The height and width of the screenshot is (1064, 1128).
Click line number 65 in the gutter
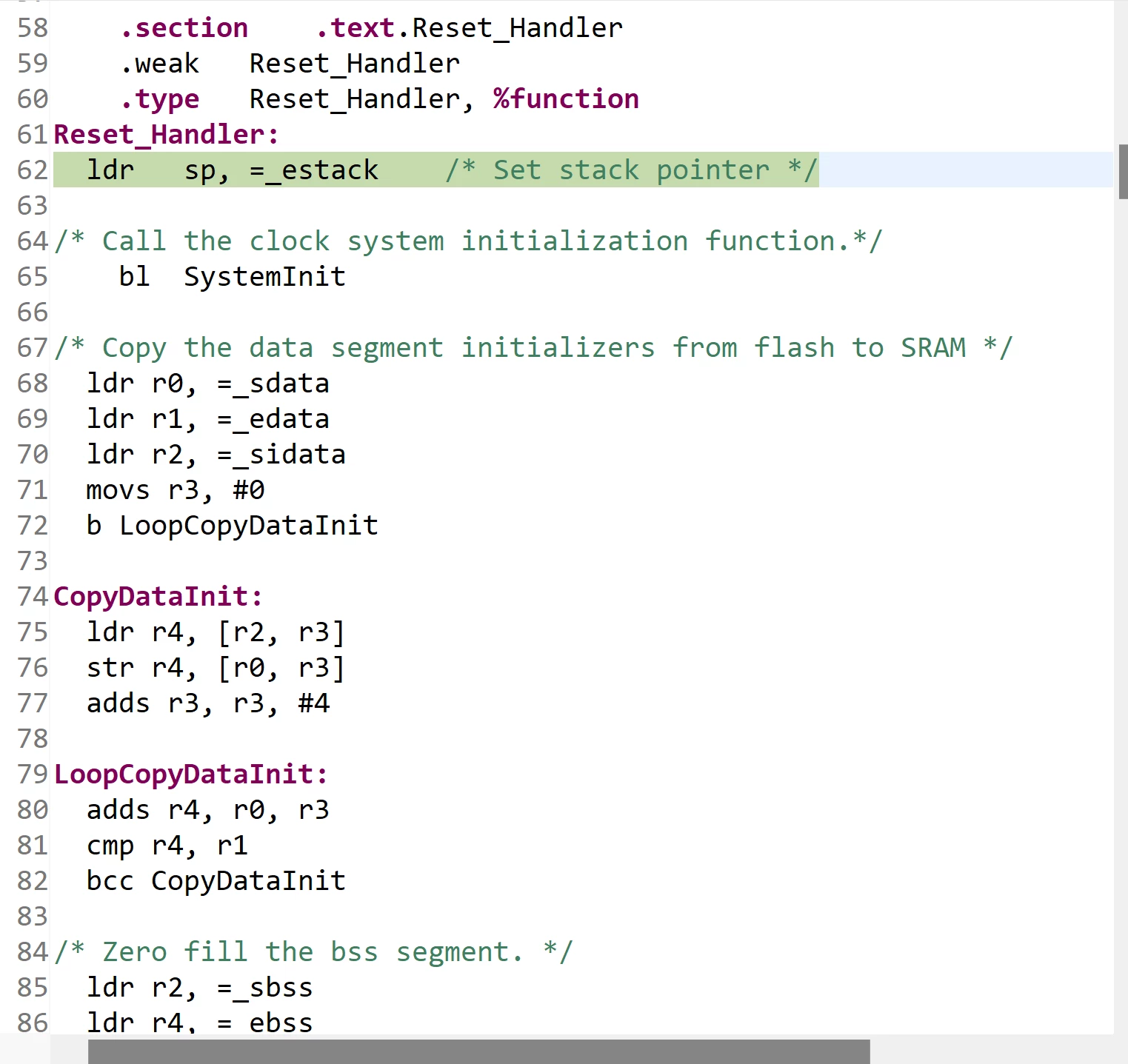pyautogui.click(x=33, y=276)
